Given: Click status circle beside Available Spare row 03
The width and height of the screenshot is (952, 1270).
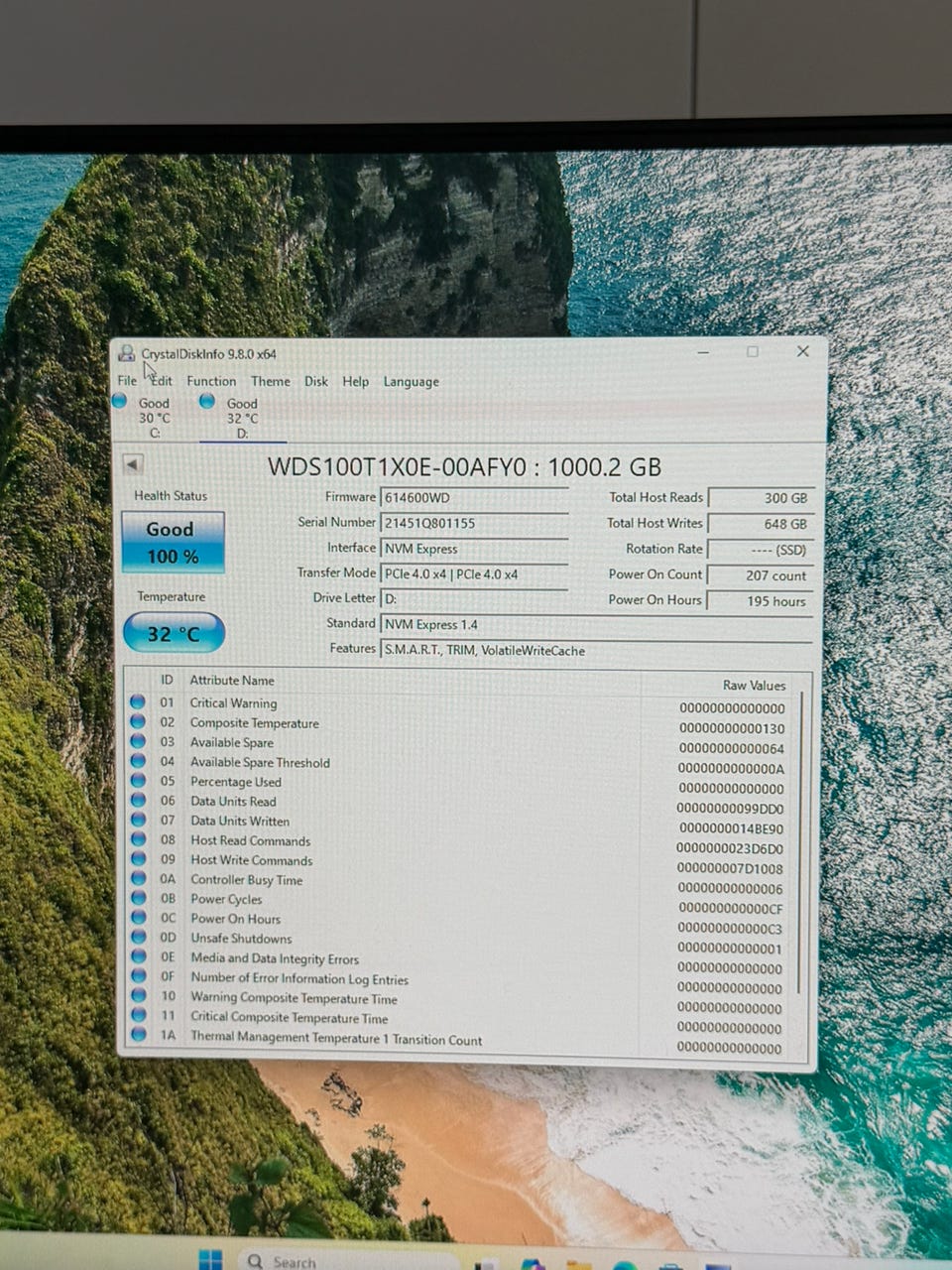Looking at the screenshot, I should [x=138, y=741].
